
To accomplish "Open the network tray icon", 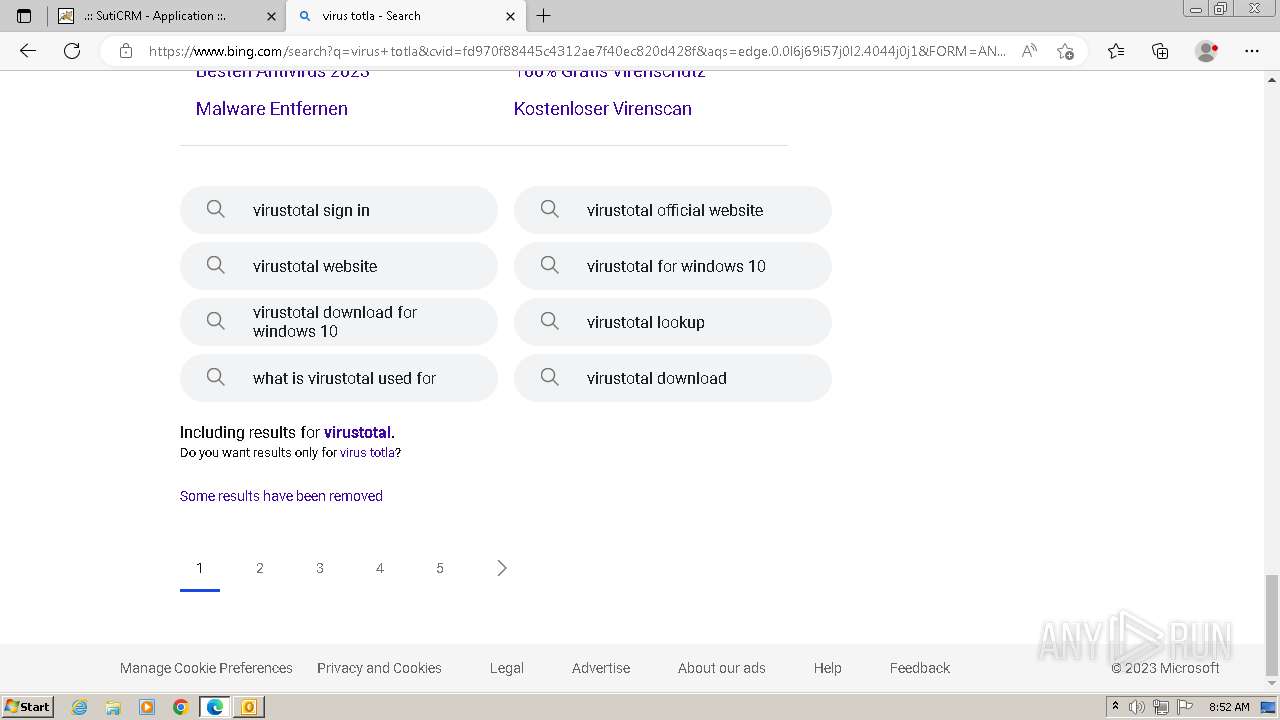I will pos(1161,707).
